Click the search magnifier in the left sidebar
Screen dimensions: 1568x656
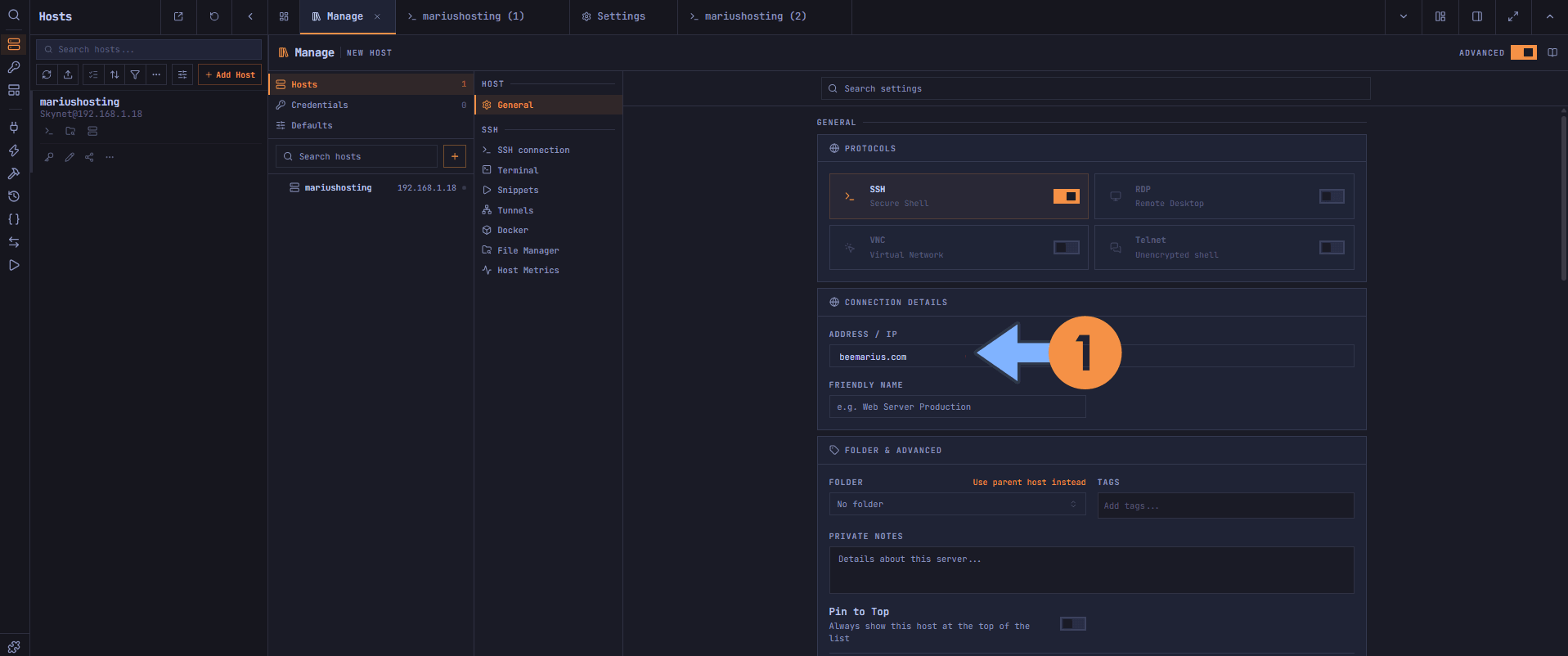click(14, 15)
